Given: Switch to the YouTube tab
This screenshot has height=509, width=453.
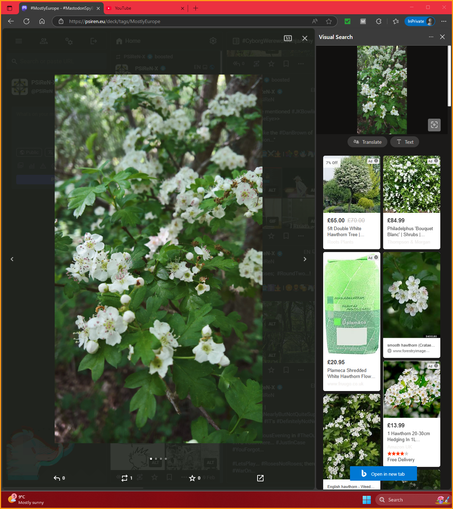Looking at the screenshot, I should [143, 8].
